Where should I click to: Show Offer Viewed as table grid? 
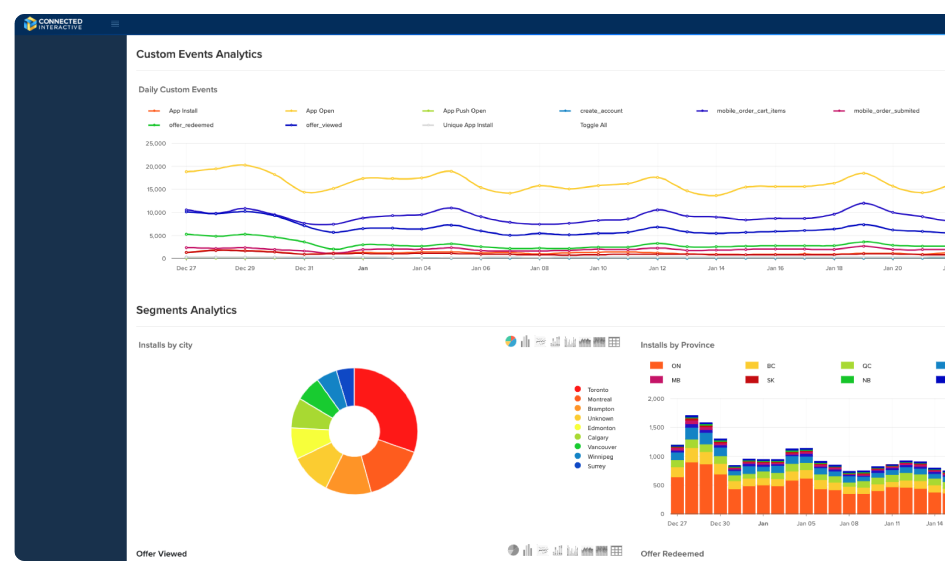point(616,550)
